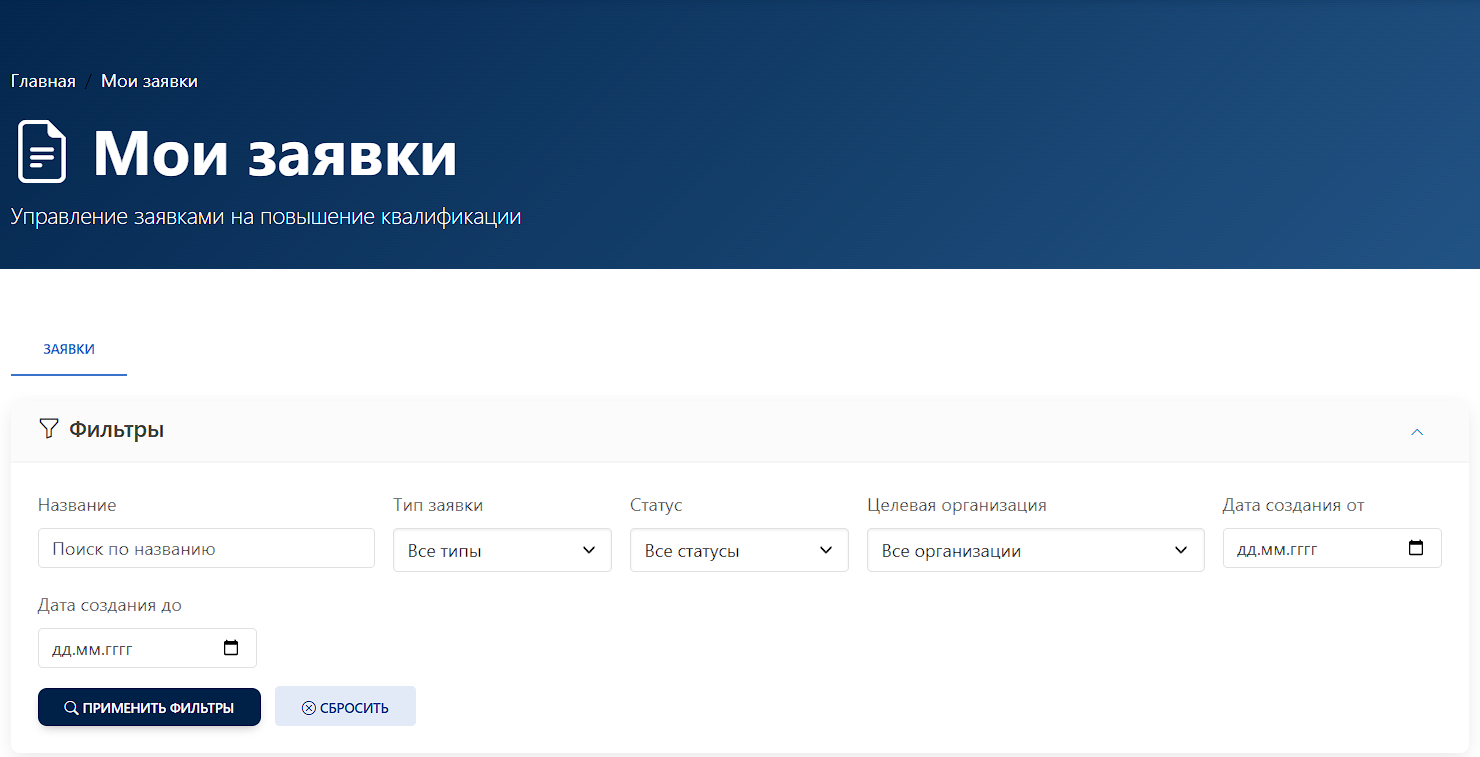This screenshot has width=1480, height=757.
Task: Expand the 'Статус' dropdown showing Все статусы
Action: click(x=739, y=550)
